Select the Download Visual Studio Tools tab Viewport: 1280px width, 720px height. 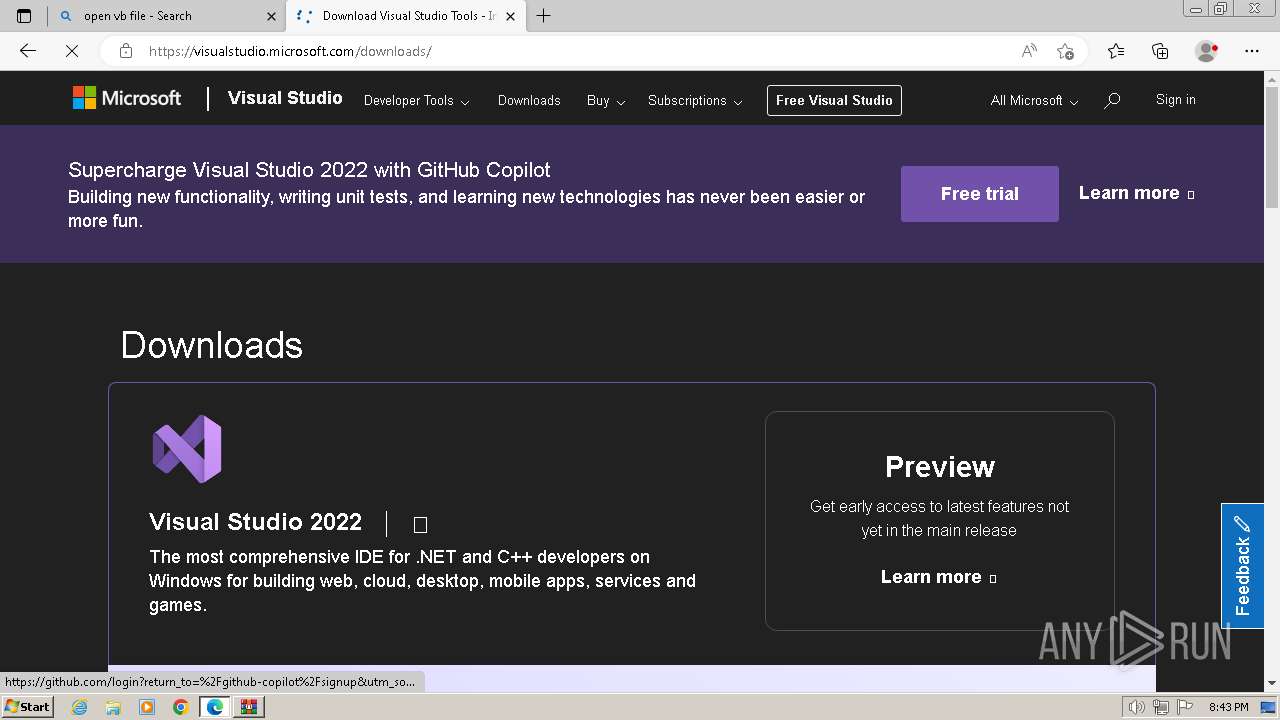pyautogui.click(x=405, y=16)
